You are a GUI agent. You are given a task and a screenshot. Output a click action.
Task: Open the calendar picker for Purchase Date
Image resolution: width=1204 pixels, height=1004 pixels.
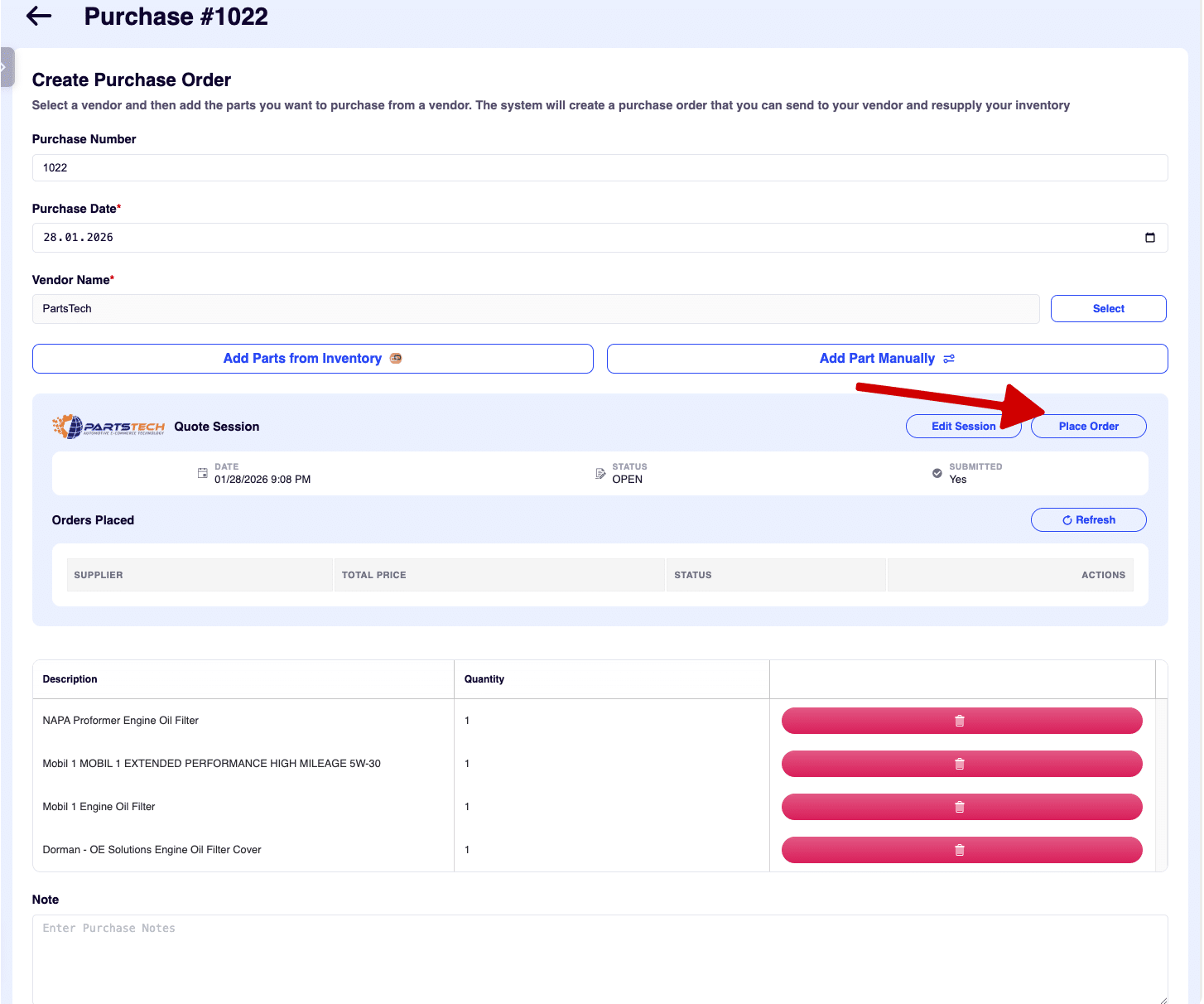click(1149, 238)
